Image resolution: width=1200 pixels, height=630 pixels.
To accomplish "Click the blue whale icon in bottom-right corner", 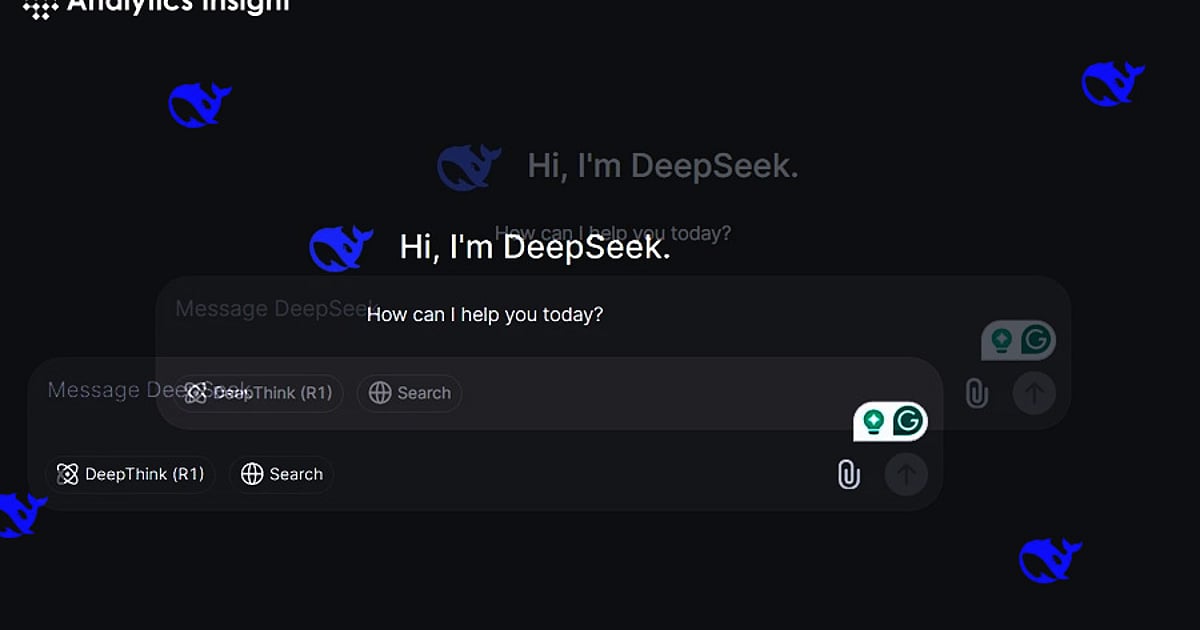I will coord(1050,558).
